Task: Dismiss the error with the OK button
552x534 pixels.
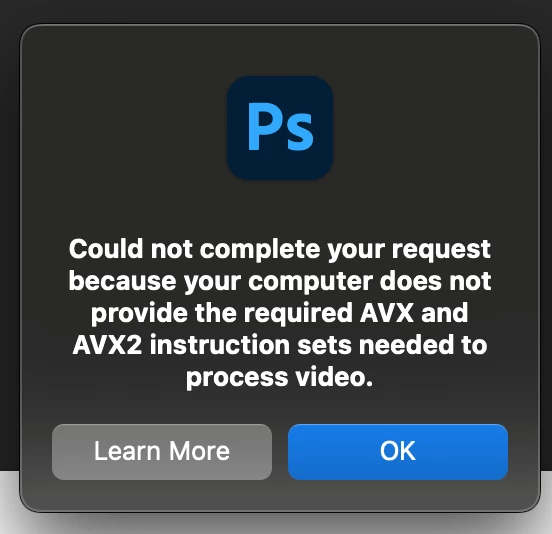Action: (398, 452)
